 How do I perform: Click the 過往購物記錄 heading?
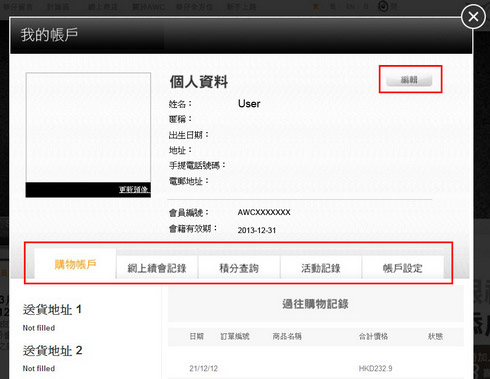point(315,304)
